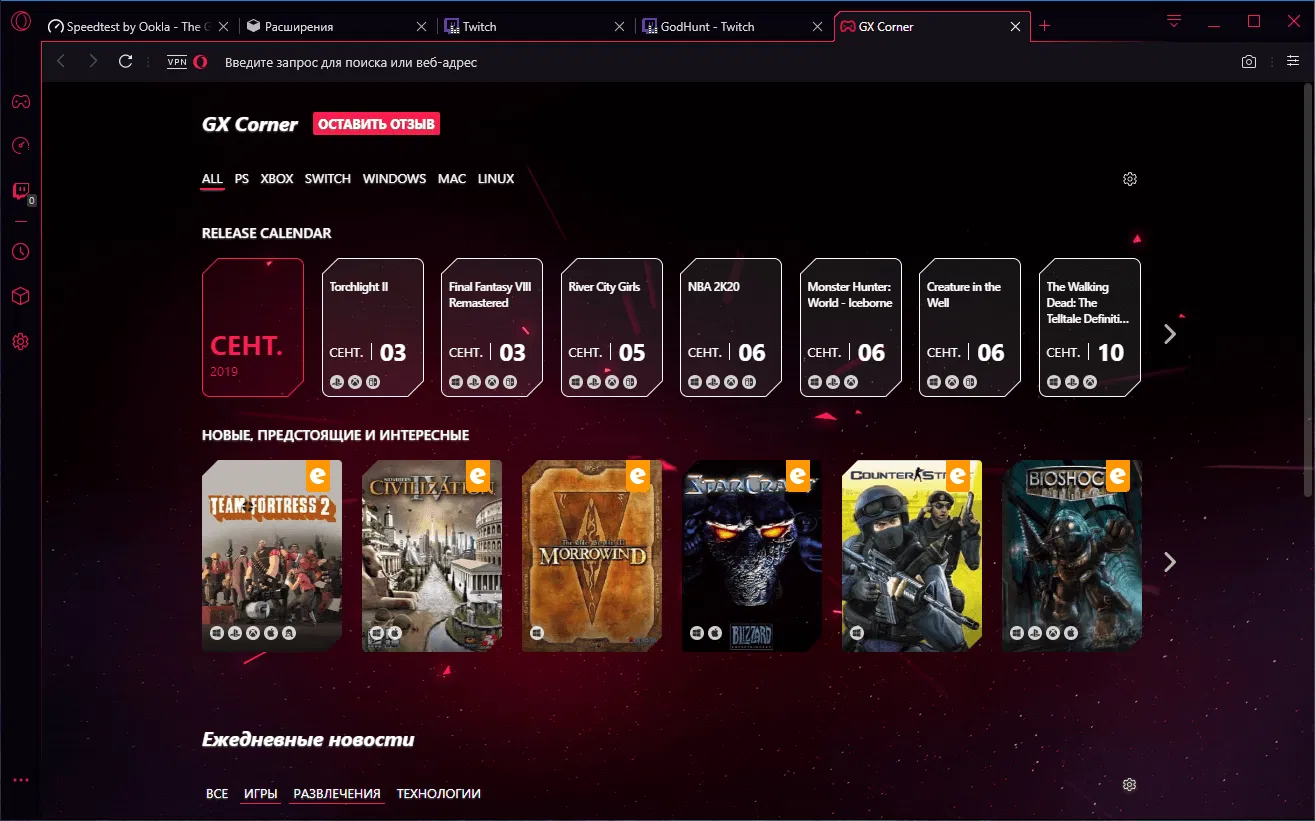Open the Final Fantasy VIII Remastered card
Screen dimensions: 1315x821
click(x=492, y=328)
